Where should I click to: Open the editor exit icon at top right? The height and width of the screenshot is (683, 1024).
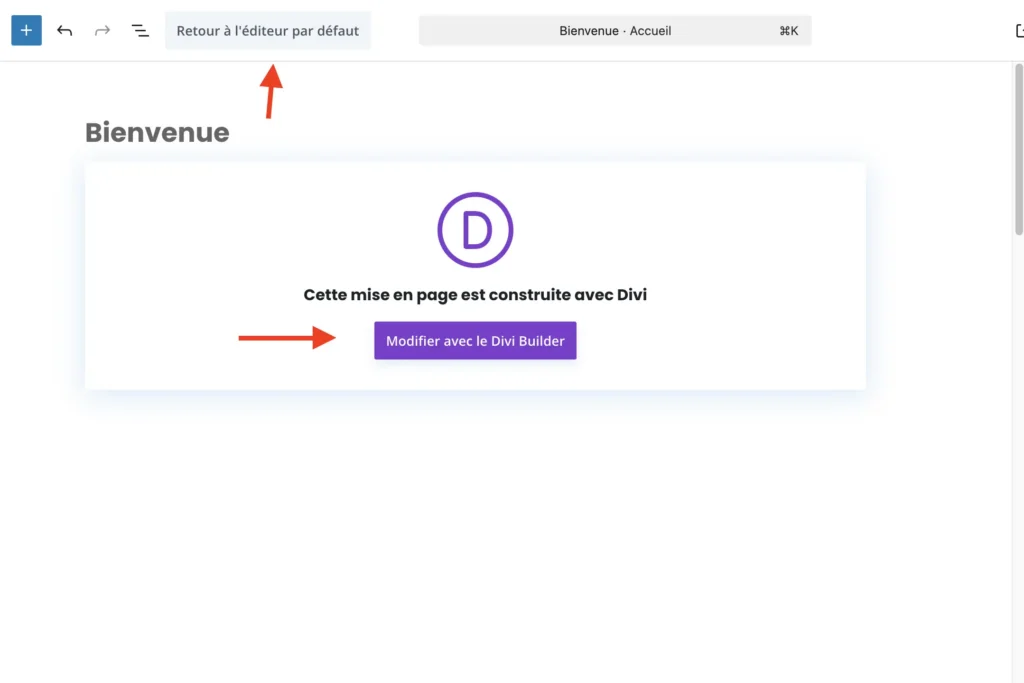coord(1018,30)
